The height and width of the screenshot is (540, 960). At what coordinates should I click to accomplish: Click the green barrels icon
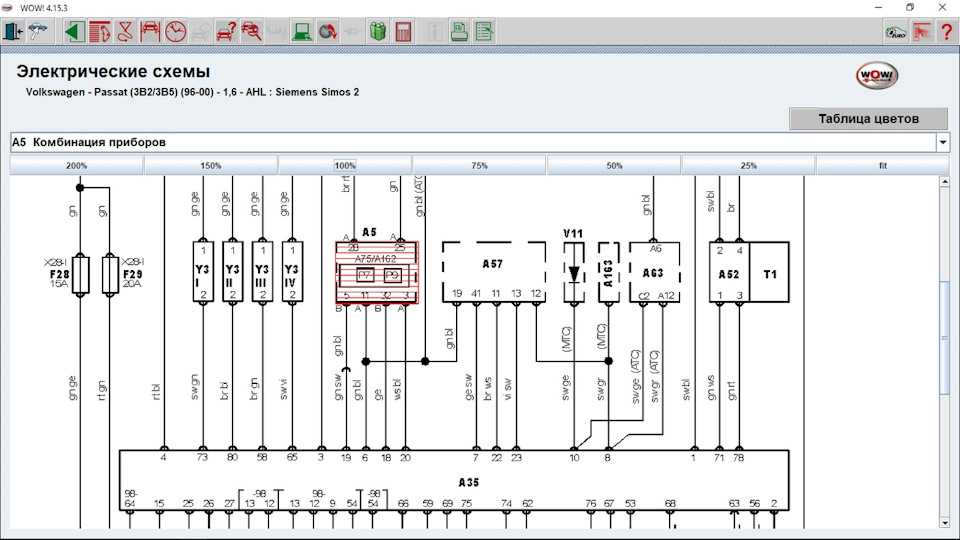(378, 31)
